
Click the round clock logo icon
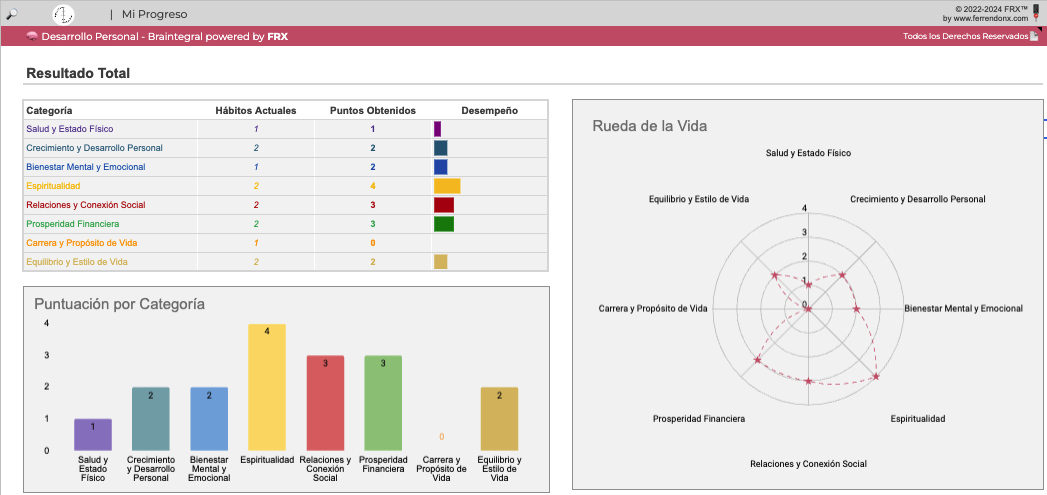tap(63, 14)
